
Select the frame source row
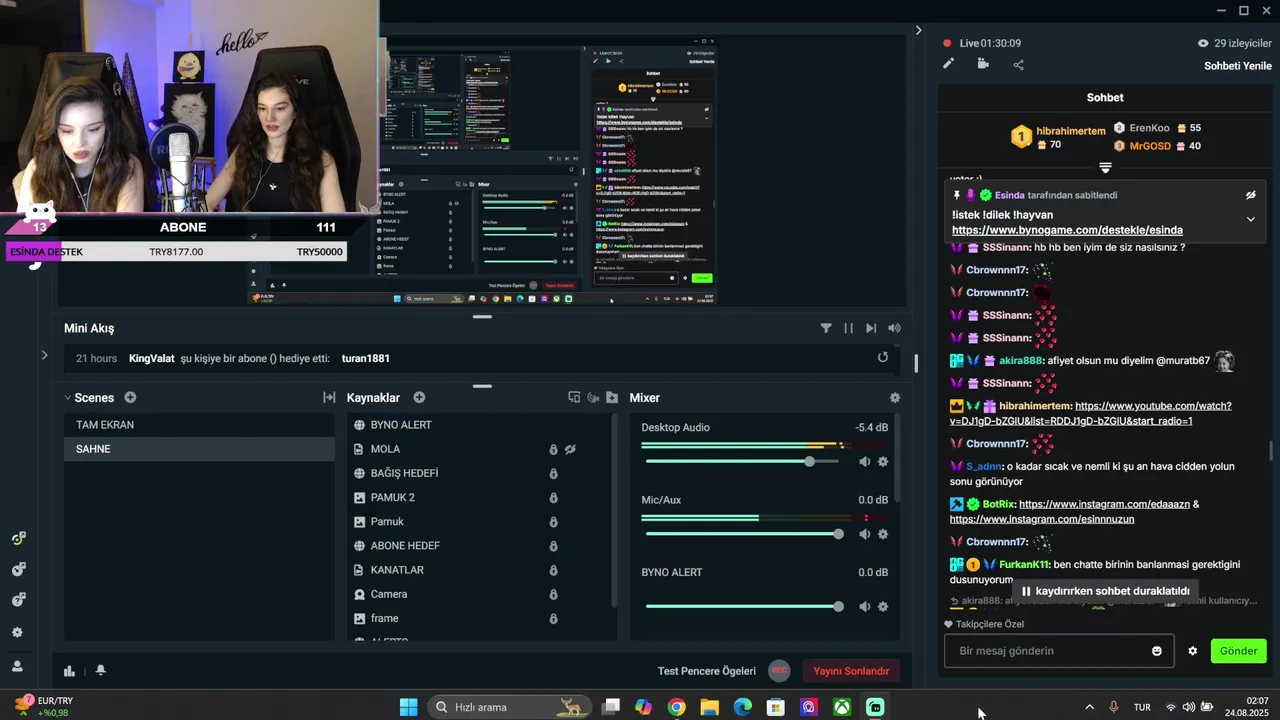pos(478,618)
